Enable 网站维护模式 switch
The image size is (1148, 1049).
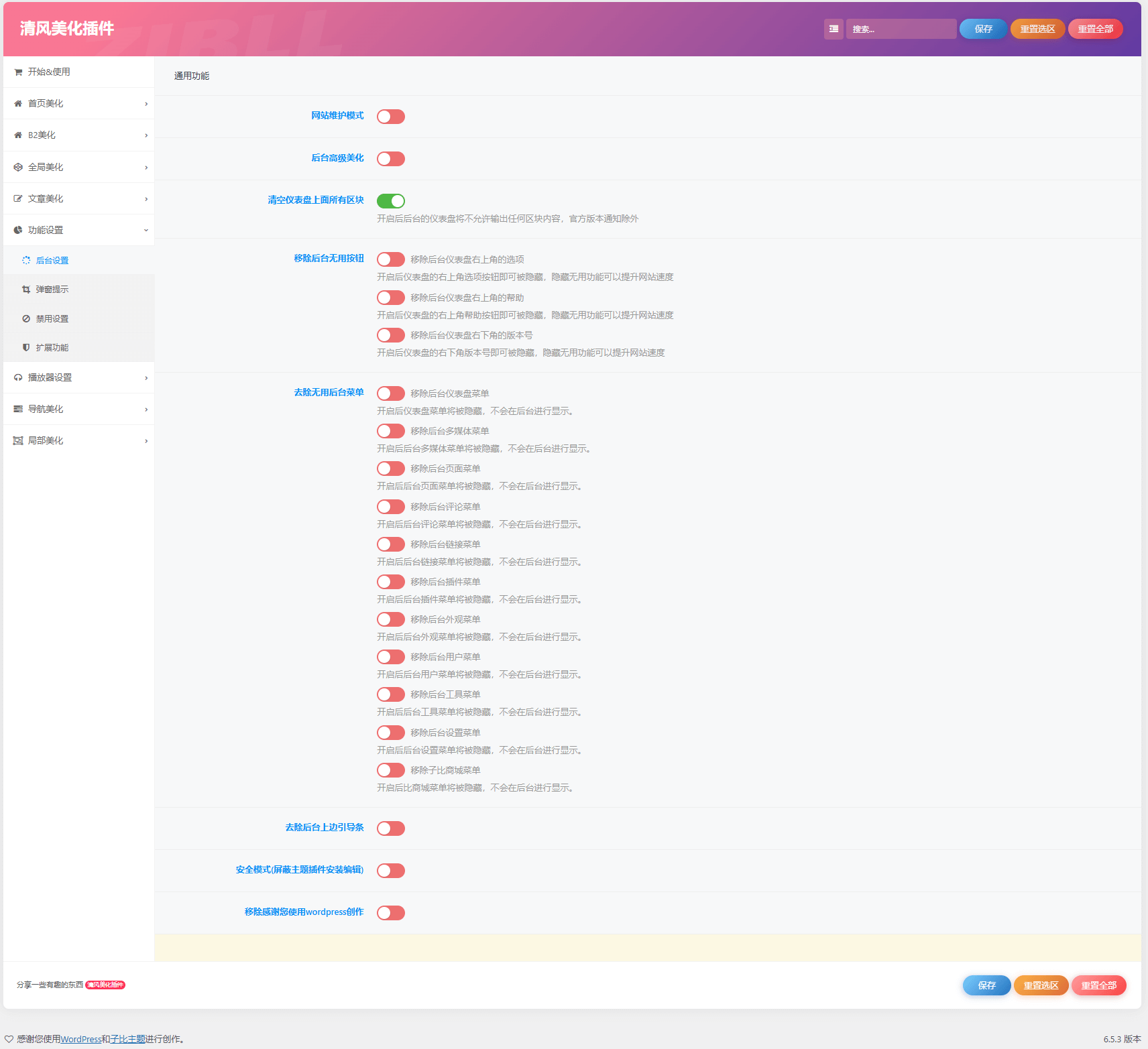pos(391,117)
